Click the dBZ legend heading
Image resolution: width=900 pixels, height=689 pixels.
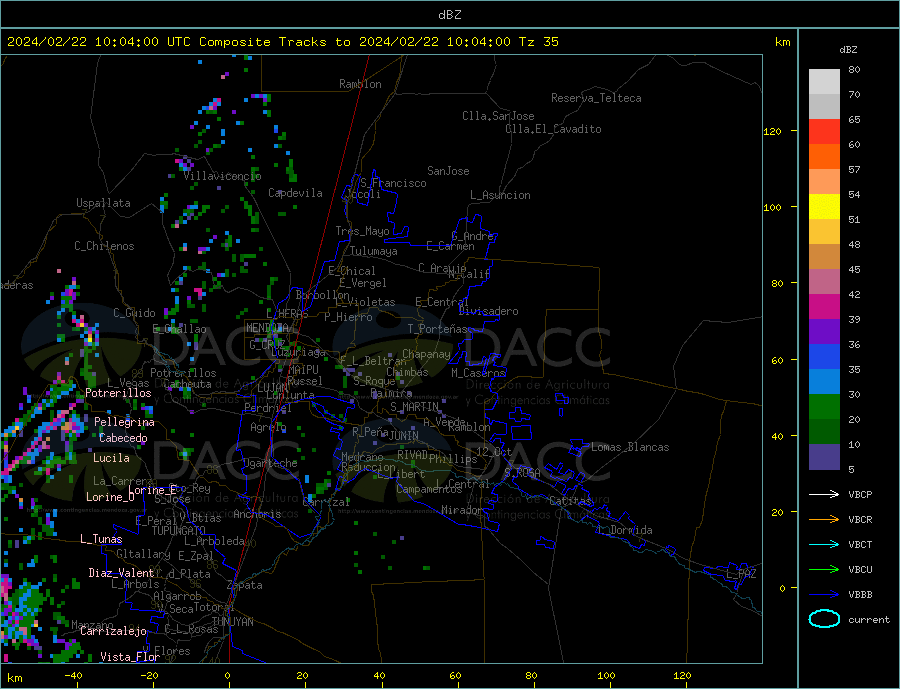pos(848,50)
